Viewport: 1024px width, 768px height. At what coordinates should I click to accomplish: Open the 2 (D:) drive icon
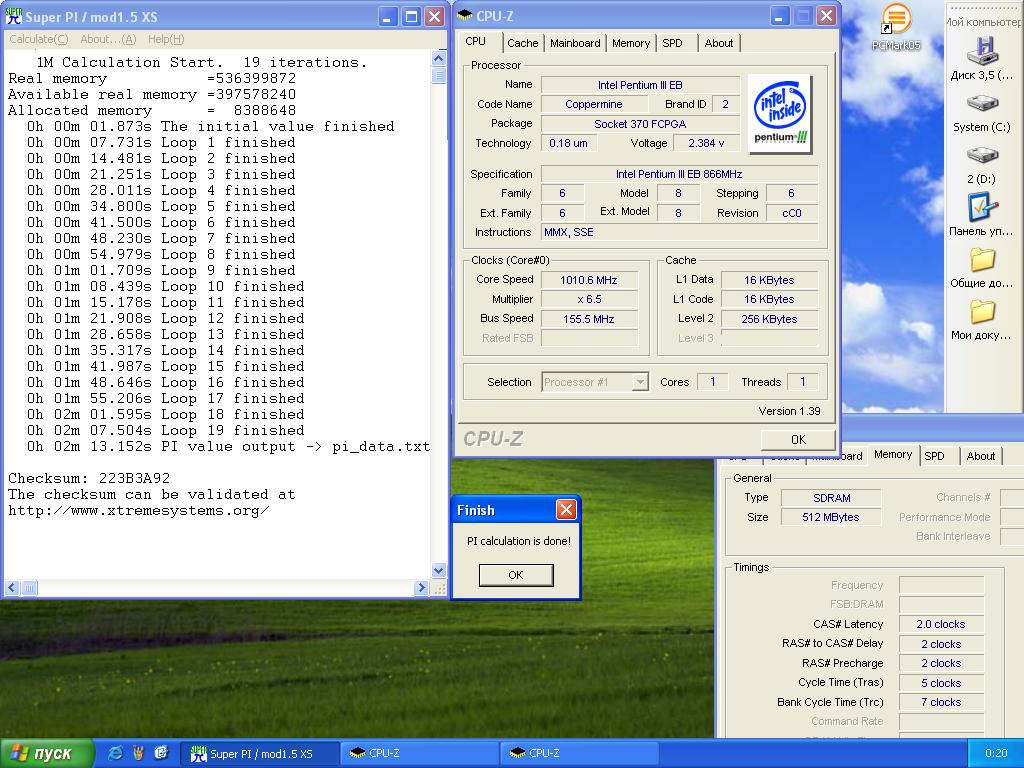pyautogui.click(x=982, y=163)
